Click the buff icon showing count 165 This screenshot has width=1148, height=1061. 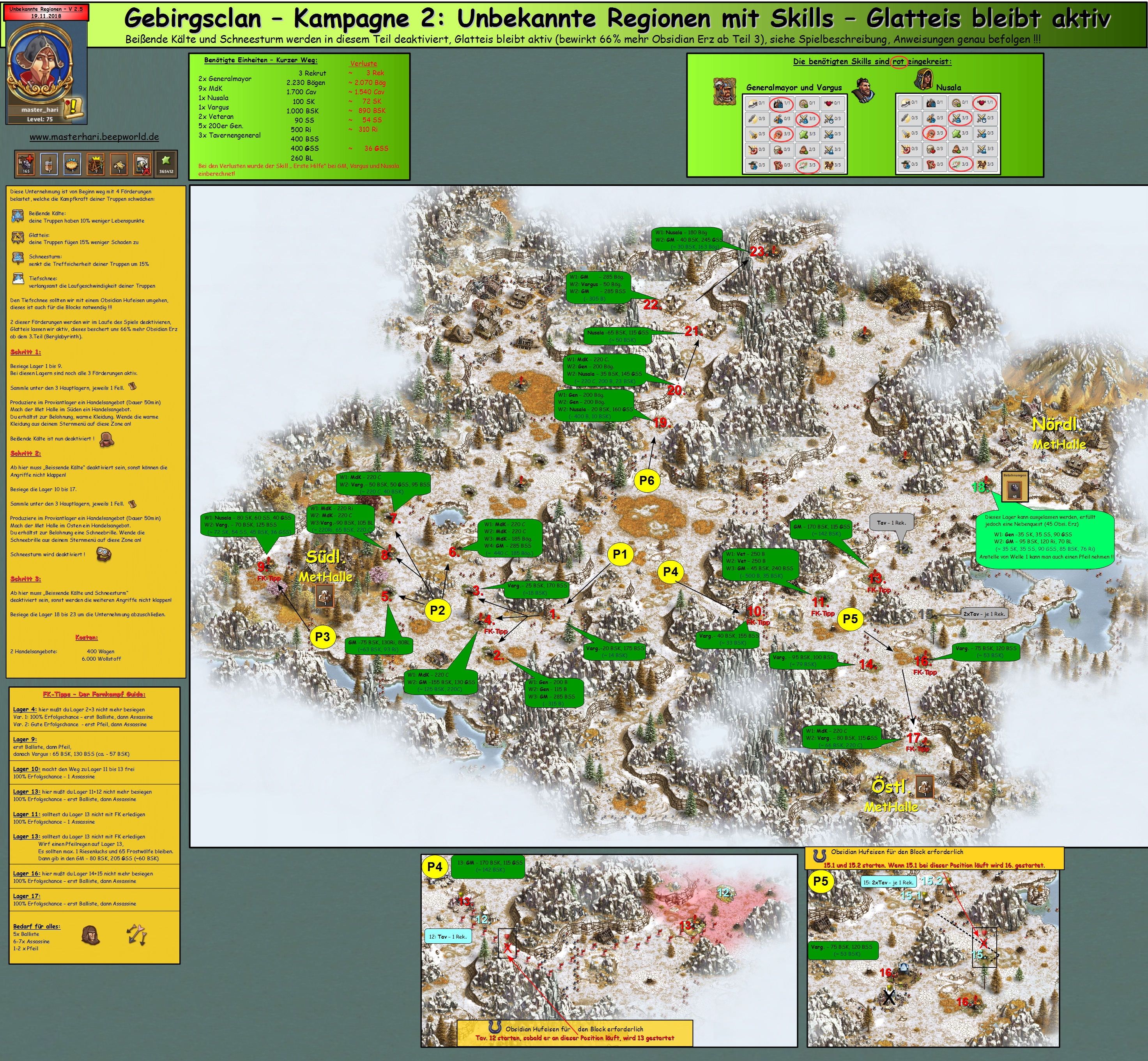27,164
